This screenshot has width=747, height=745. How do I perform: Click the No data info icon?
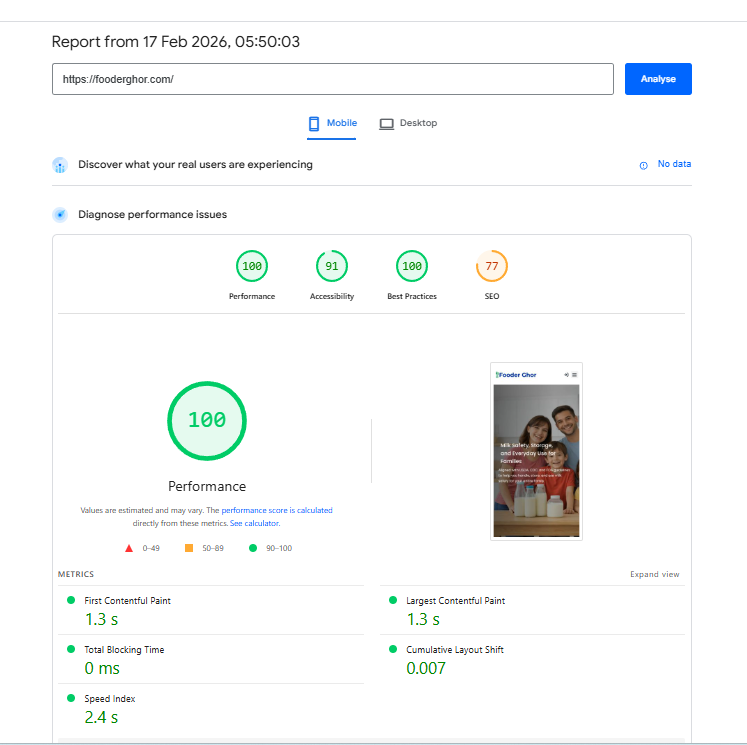tap(644, 165)
